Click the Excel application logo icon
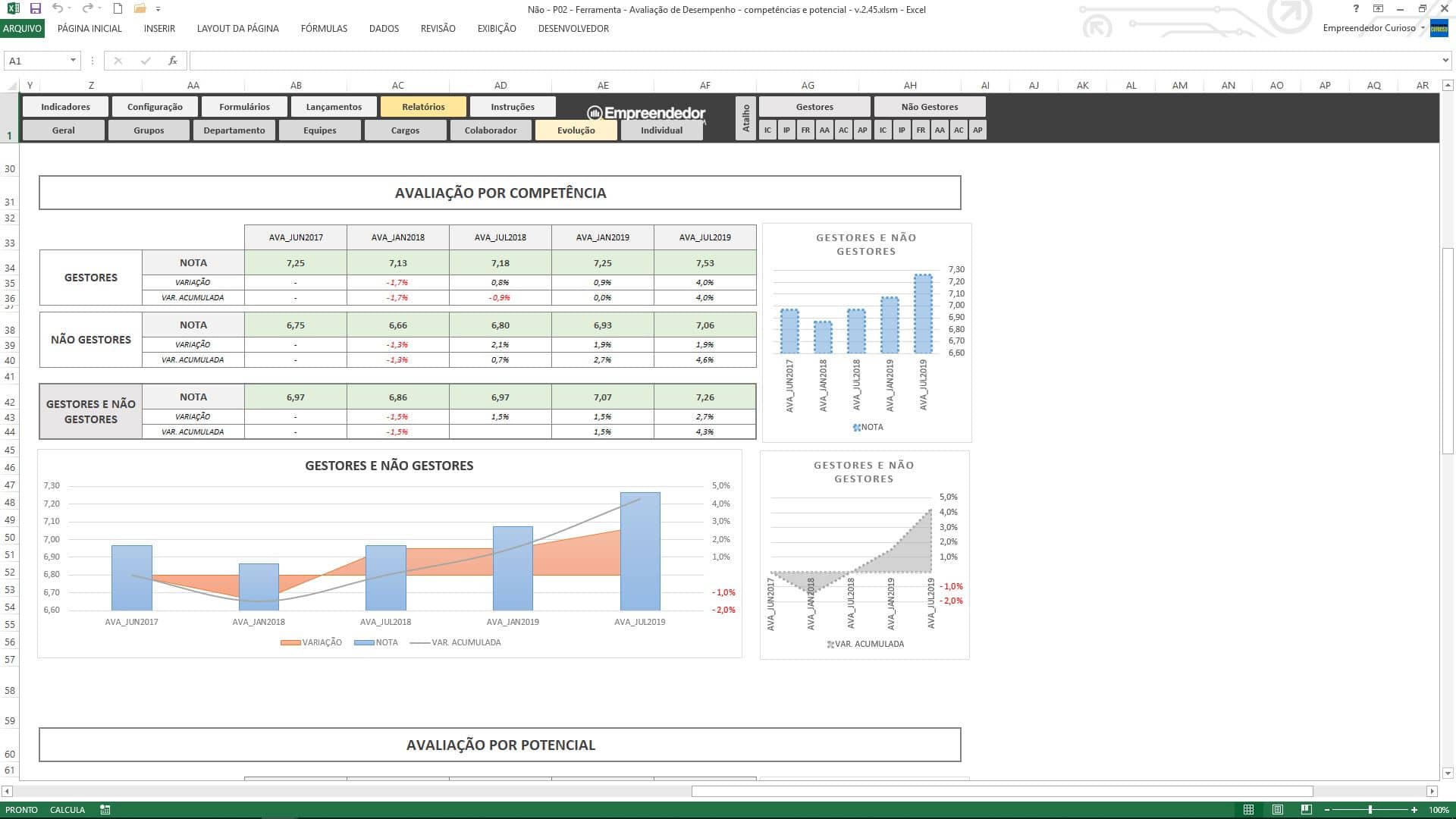 (x=13, y=9)
